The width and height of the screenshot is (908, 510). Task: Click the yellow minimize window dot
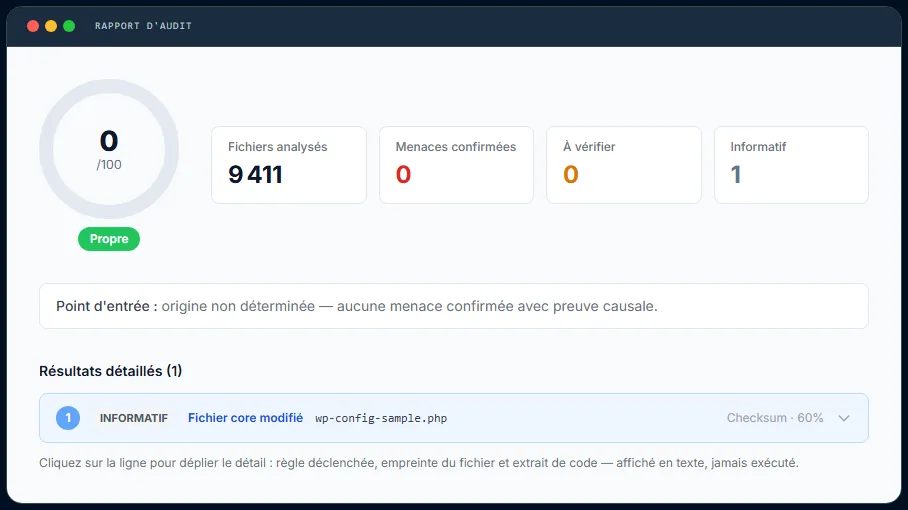[51, 26]
